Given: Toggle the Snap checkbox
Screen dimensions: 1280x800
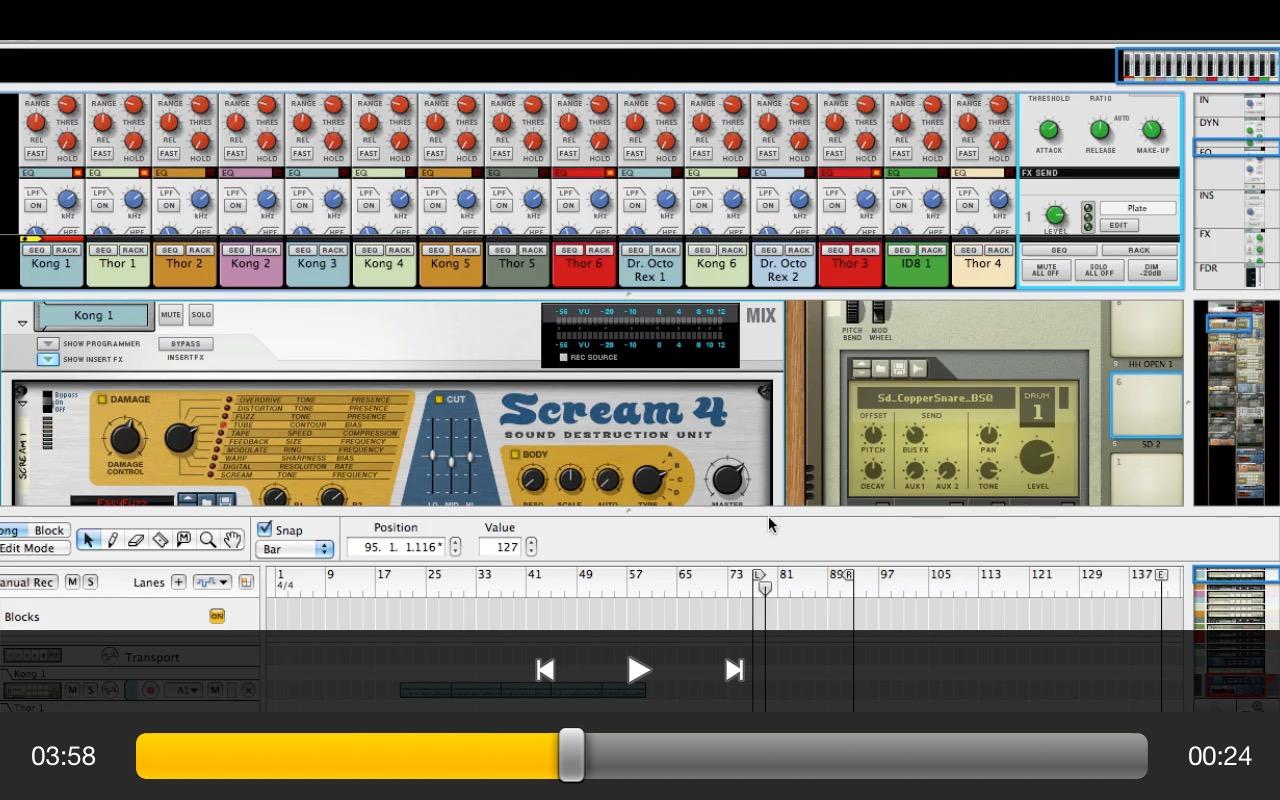Looking at the screenshot, I should coord(265,529).
